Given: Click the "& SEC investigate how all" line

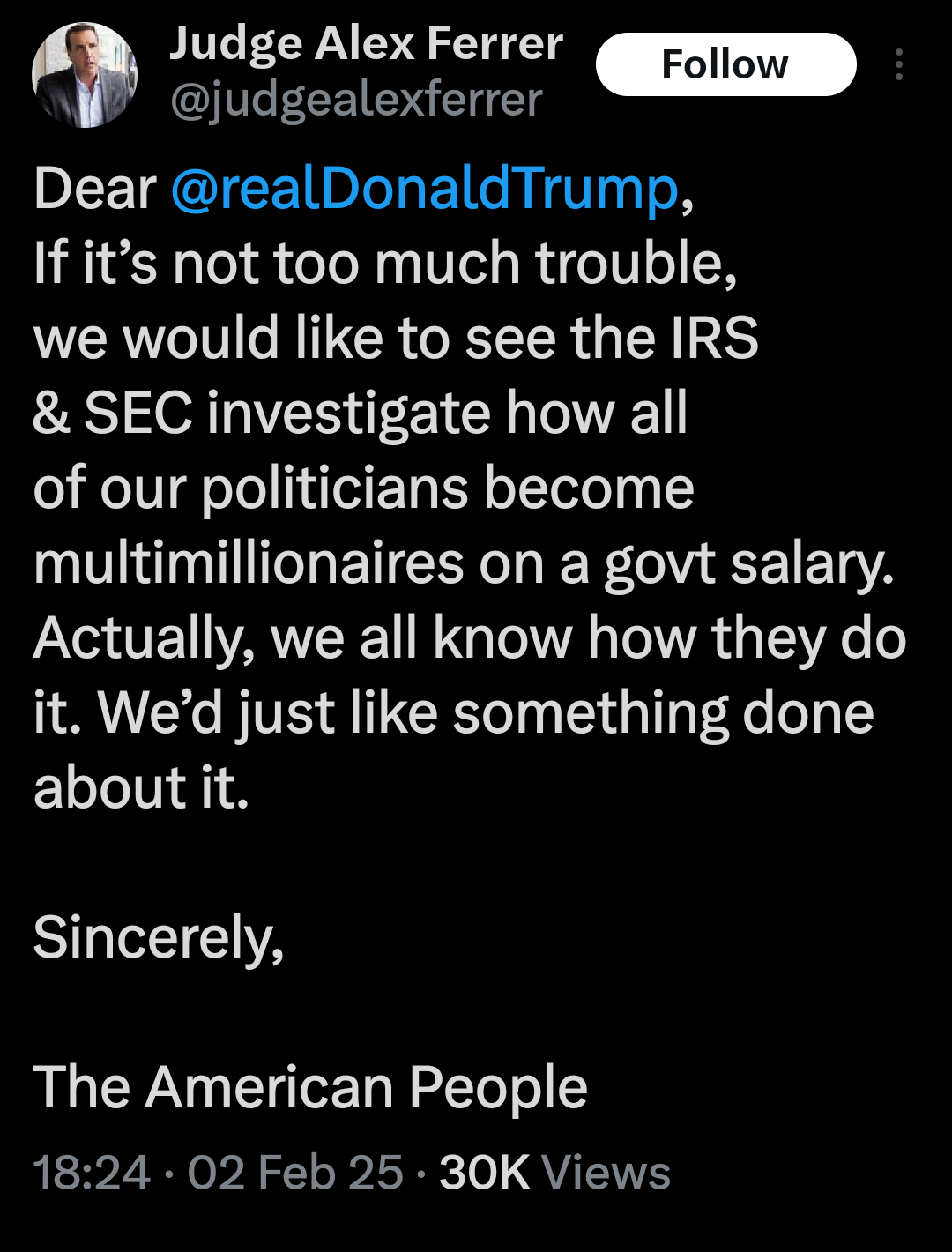Looking at the screenshot, I should coord(360,413).
